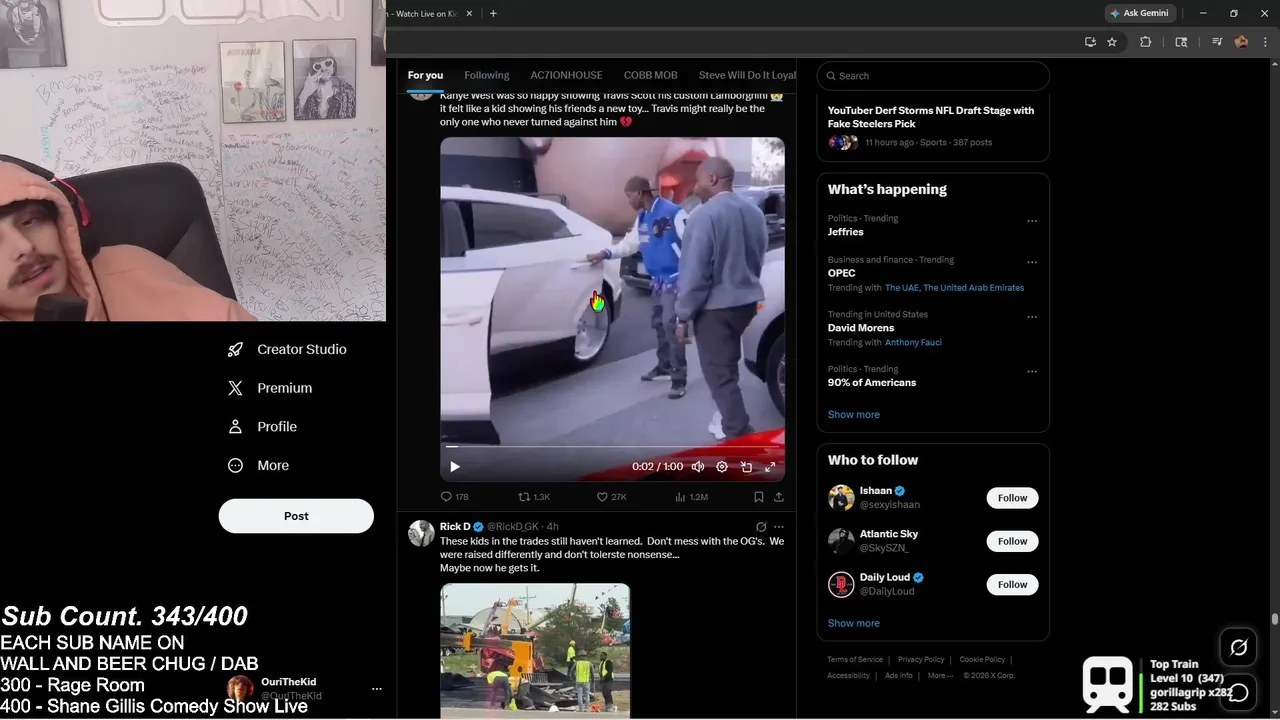
Task: Open Terms of Service link
Action: [855, 660]
